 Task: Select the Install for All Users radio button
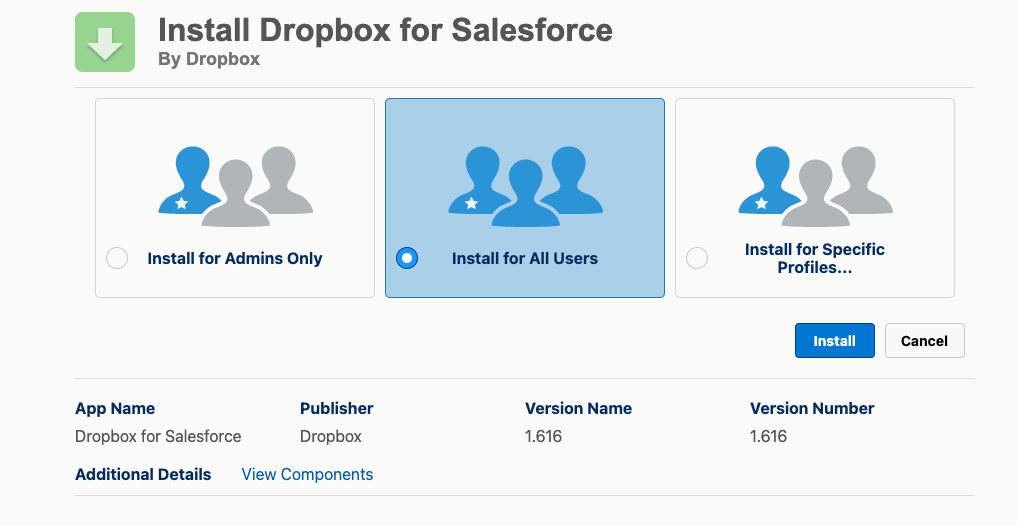click(407, 258)
